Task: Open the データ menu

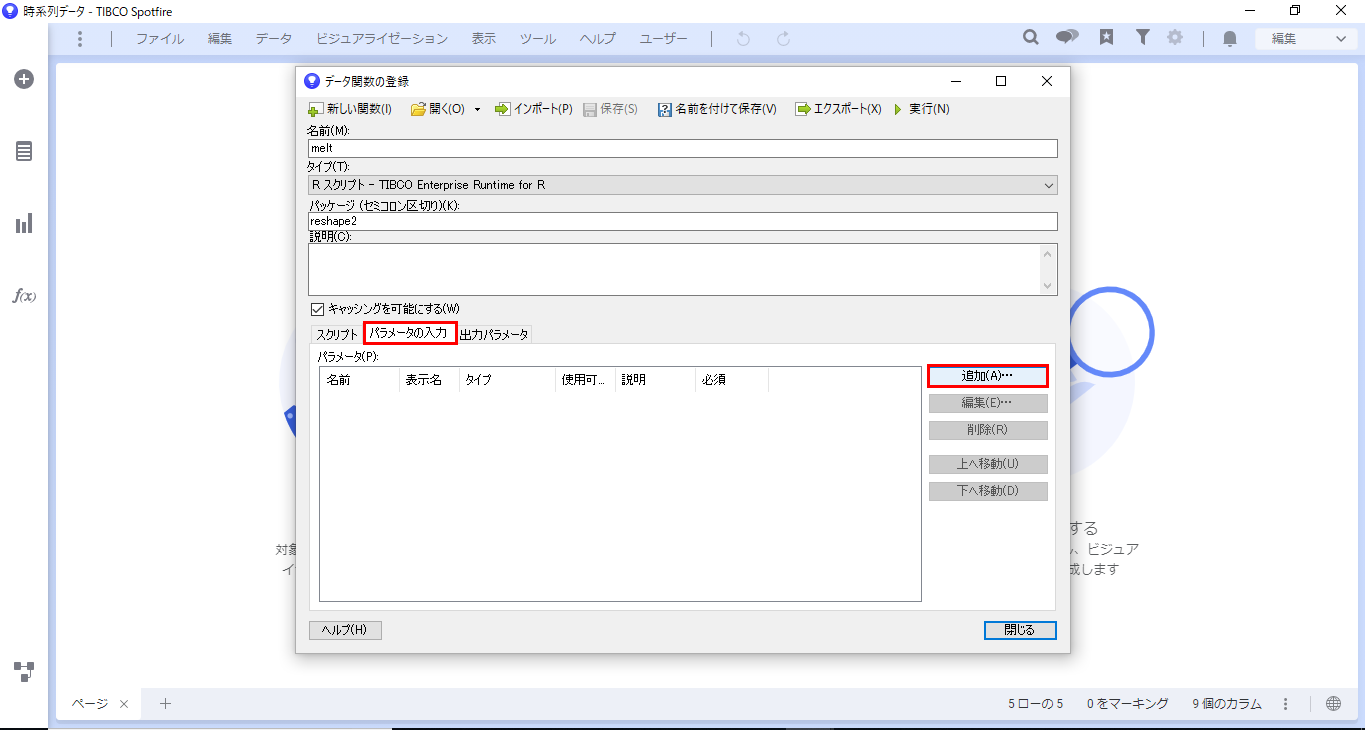Action: coord(274,39)
